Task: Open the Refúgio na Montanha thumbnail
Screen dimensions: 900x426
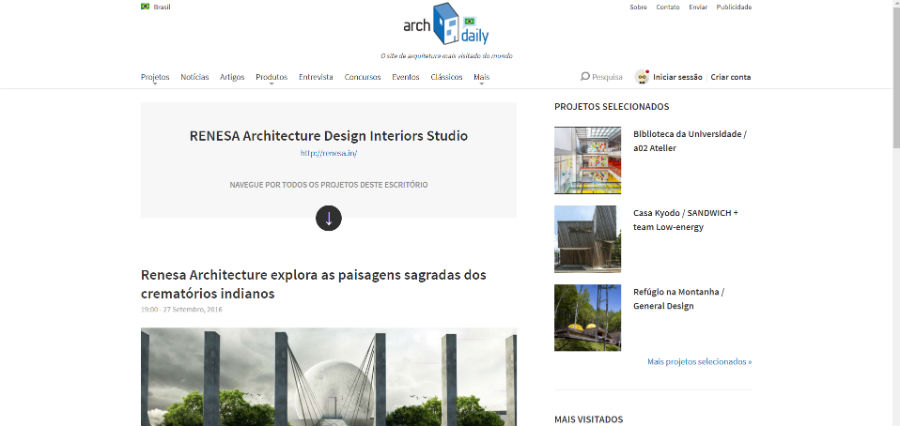Action: (x=588, y=317)
